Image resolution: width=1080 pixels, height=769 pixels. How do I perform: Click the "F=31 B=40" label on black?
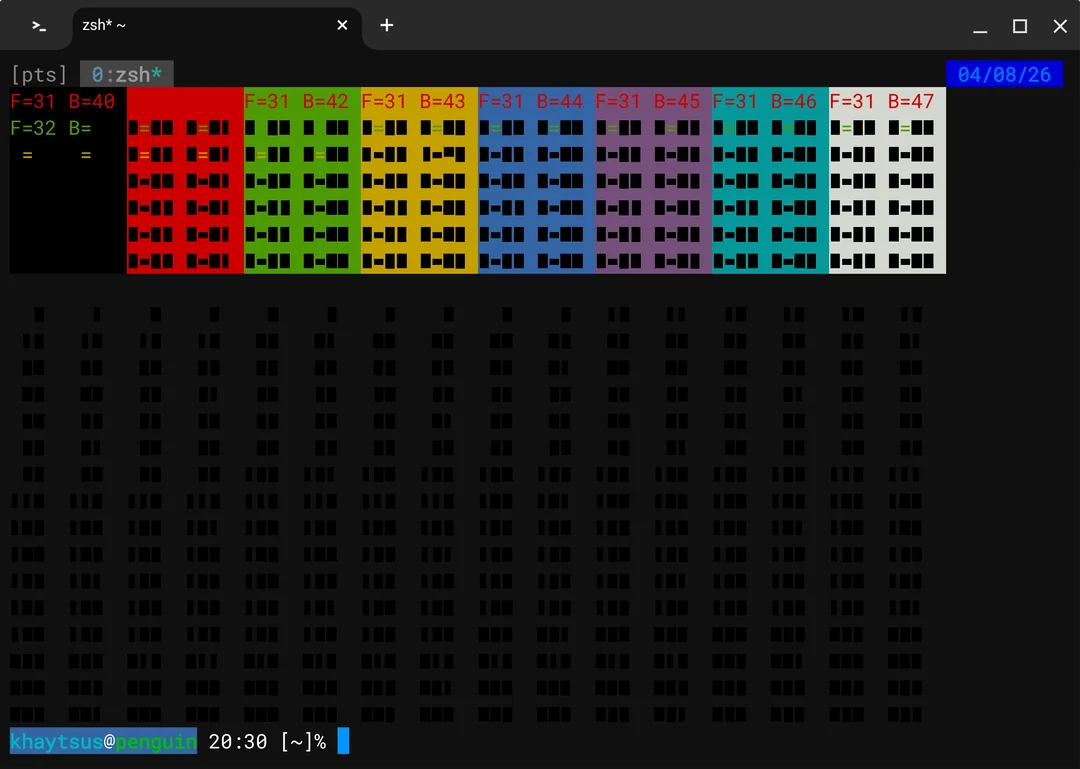coord(63,101)
